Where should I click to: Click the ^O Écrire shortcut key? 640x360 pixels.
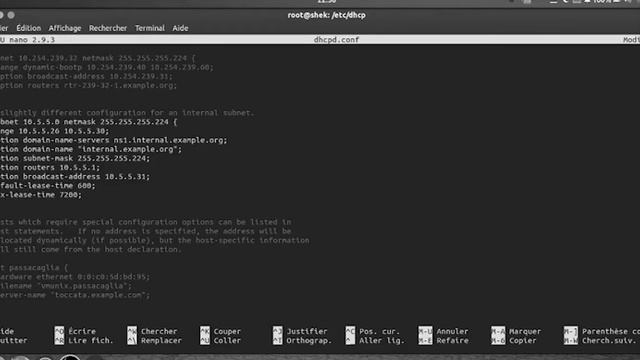tap(59, 331)
